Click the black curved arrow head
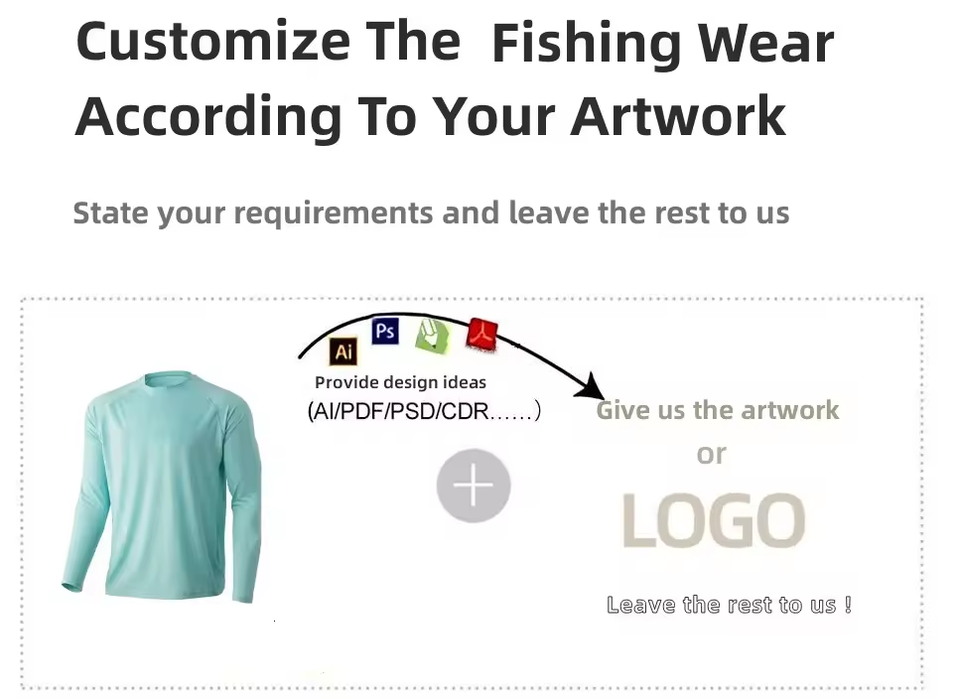Image resolution: width=960 pixels, height=699 pixels. (589, 387)
